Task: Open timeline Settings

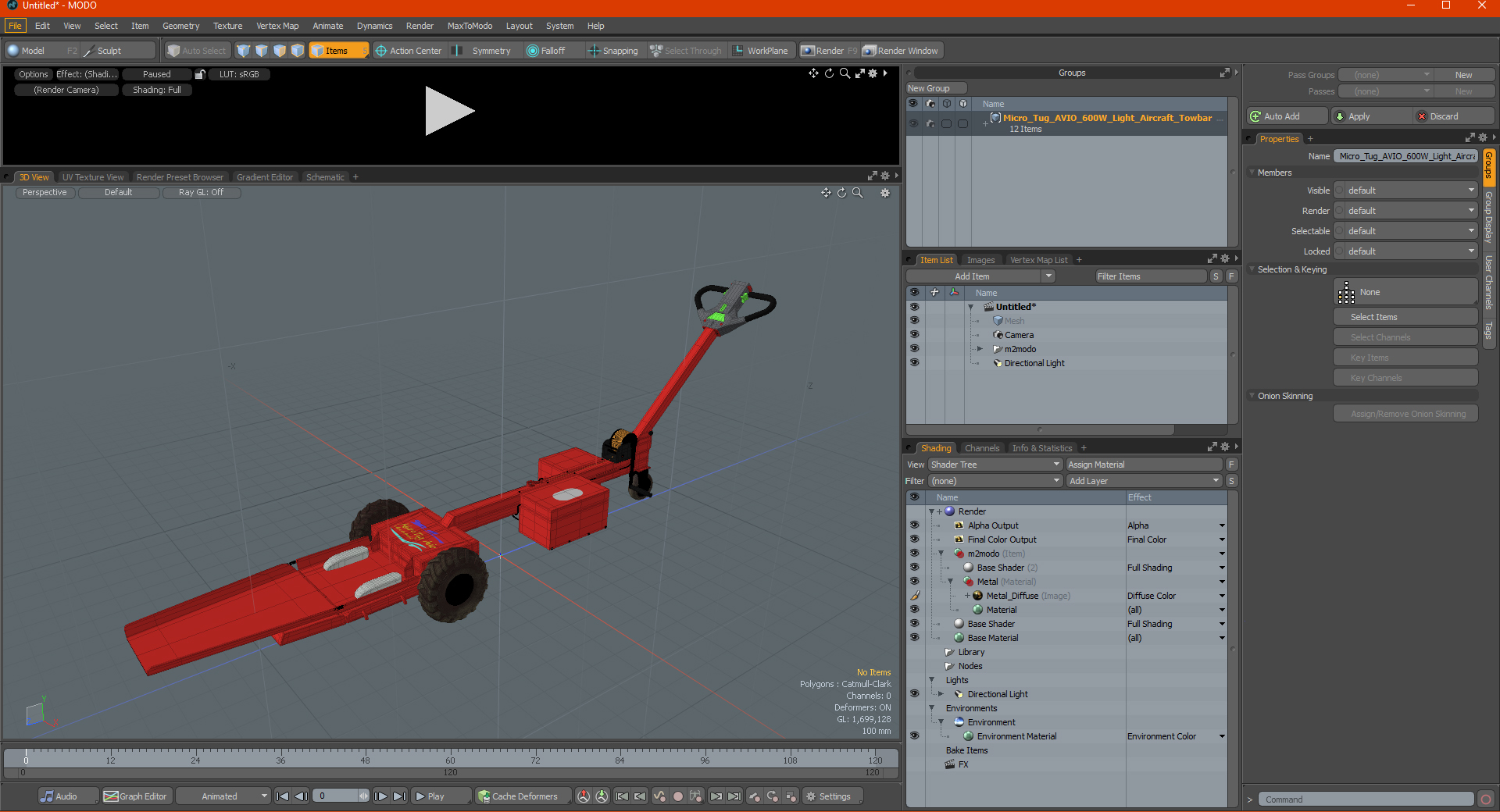Action: click(x=832, y=796)
